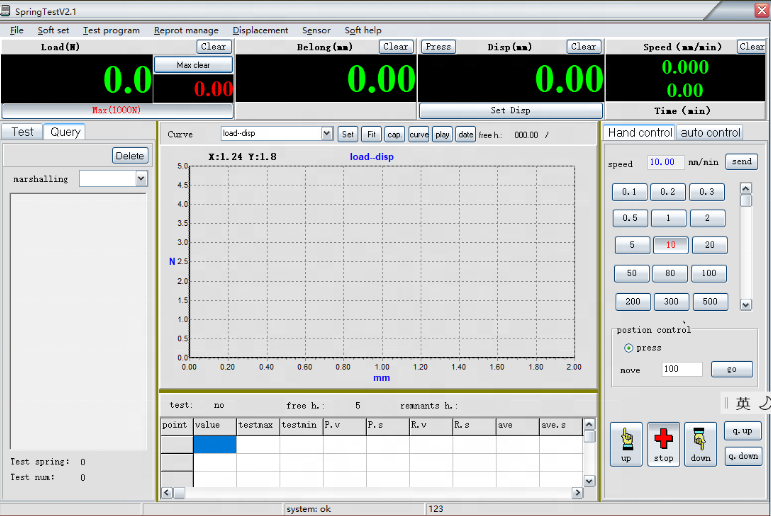
Task: Click the Fit button above the chart
Action: [371, 134]
